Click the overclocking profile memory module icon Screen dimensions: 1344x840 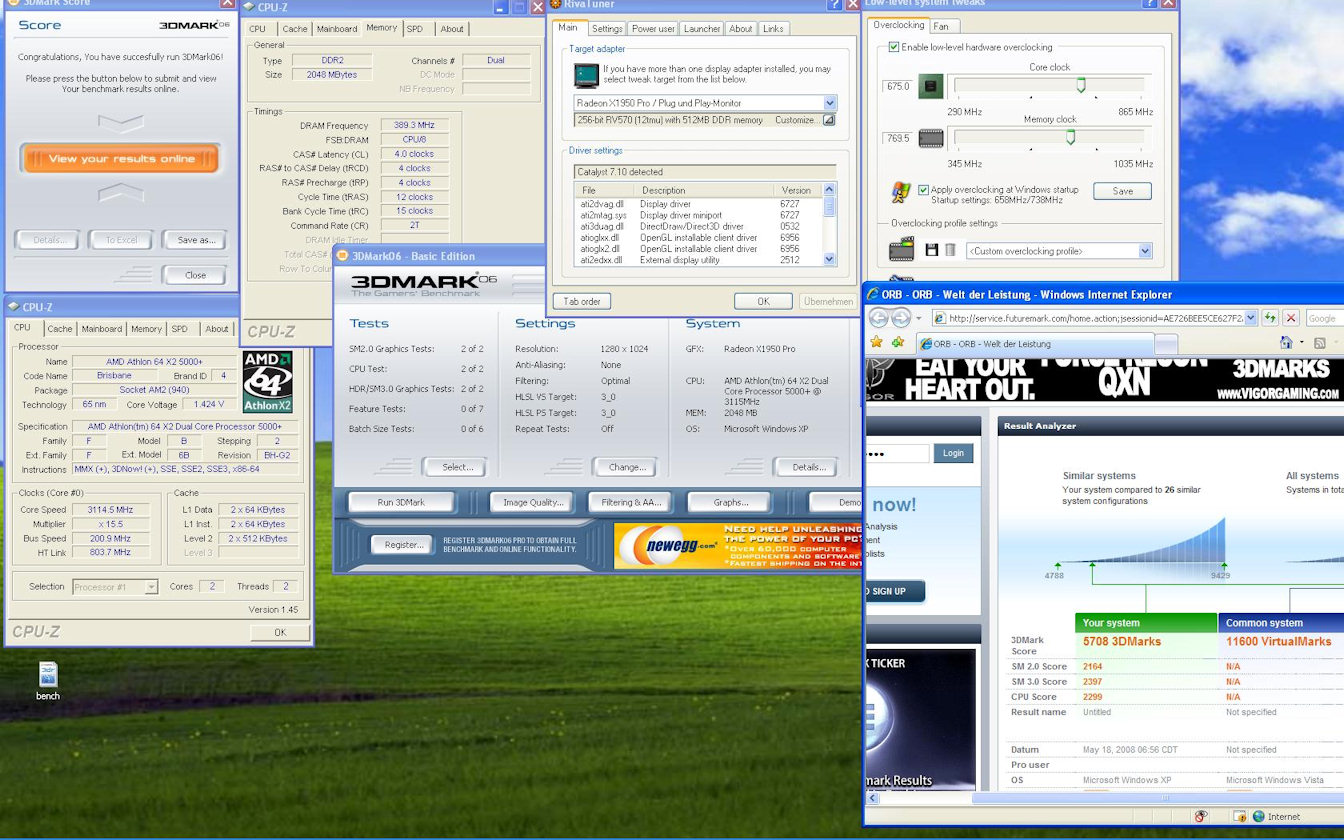point(902,249)
